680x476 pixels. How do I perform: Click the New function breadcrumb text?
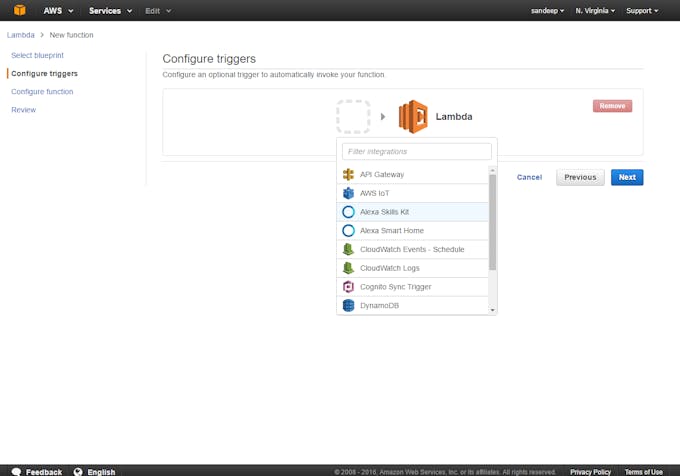(71, 35)
